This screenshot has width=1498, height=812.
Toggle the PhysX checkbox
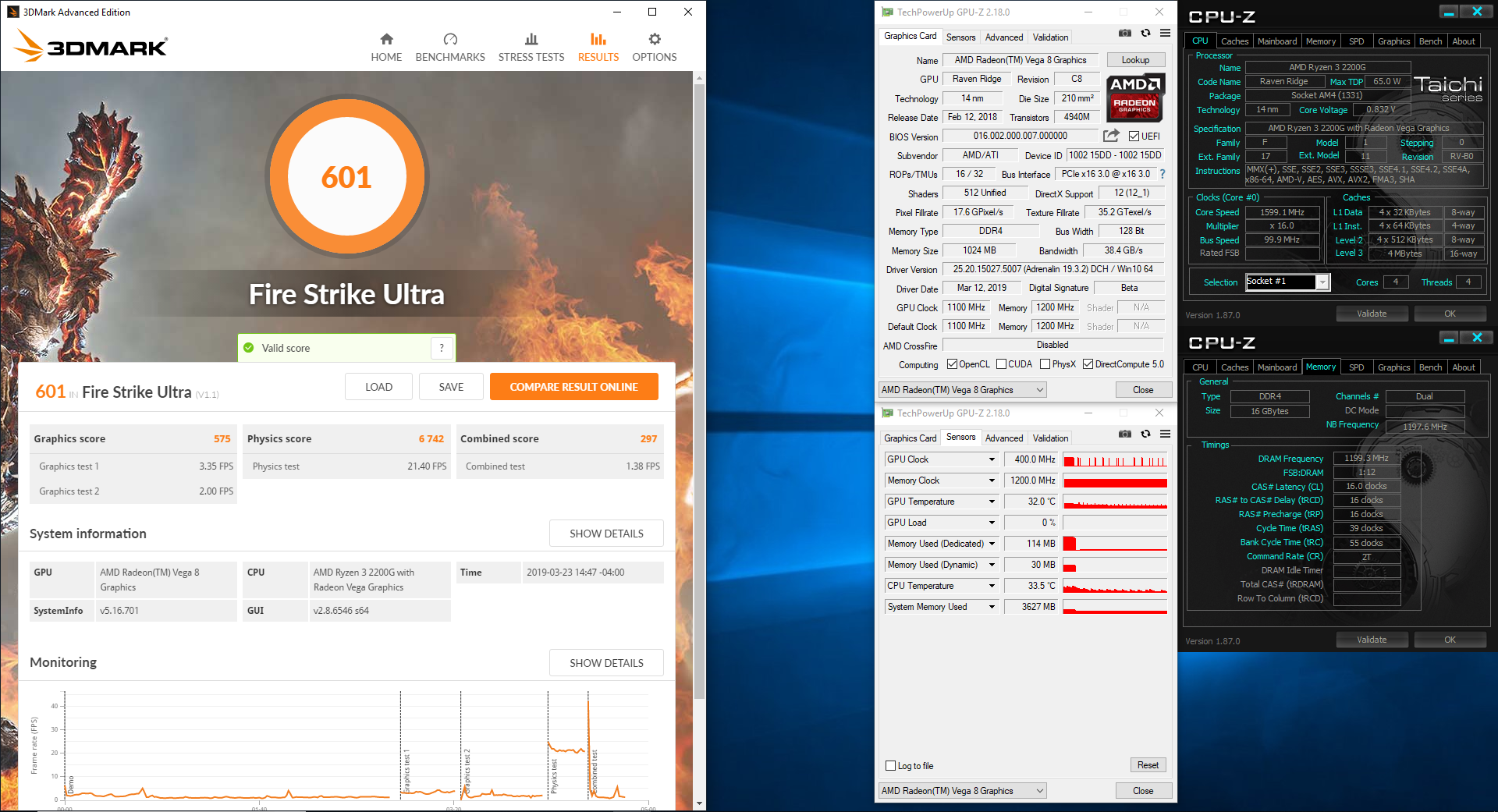[1045, 364]
